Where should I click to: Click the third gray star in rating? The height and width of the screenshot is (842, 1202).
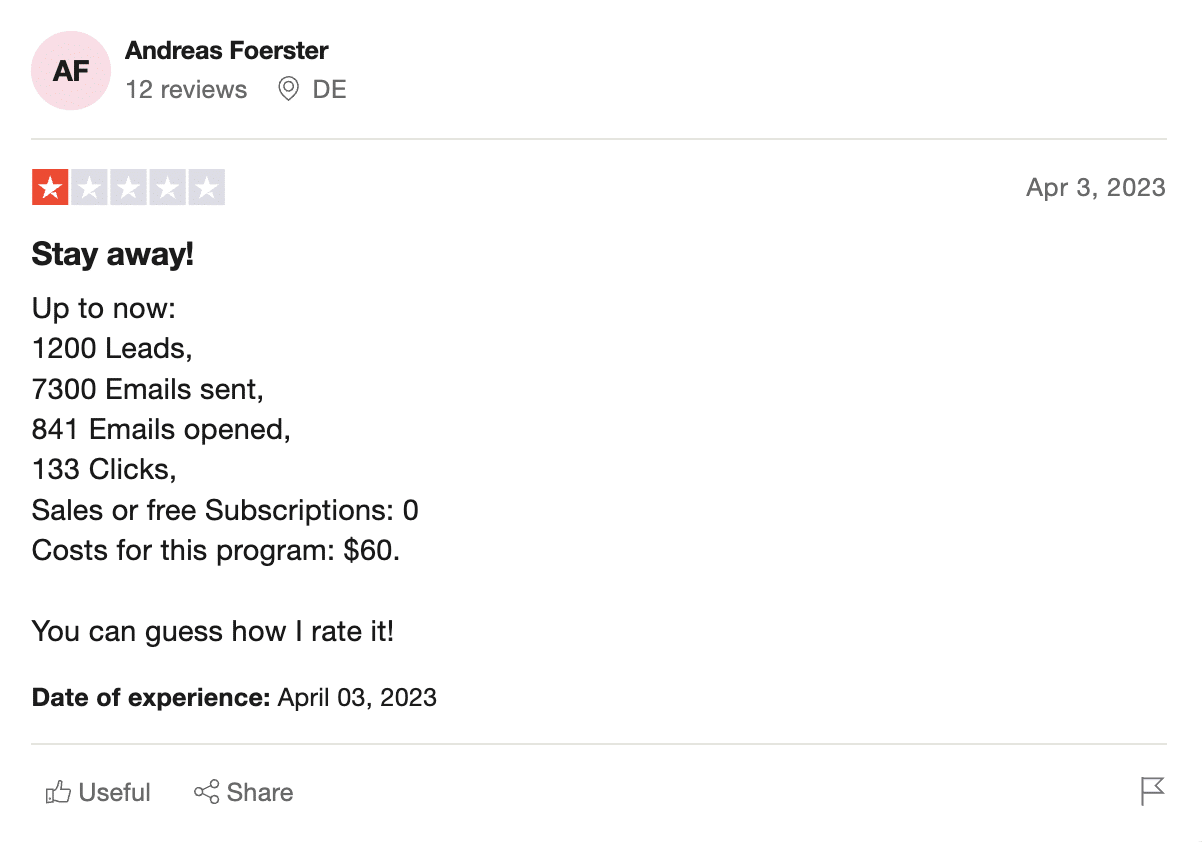pyautogui.click(x=128, y=188)
